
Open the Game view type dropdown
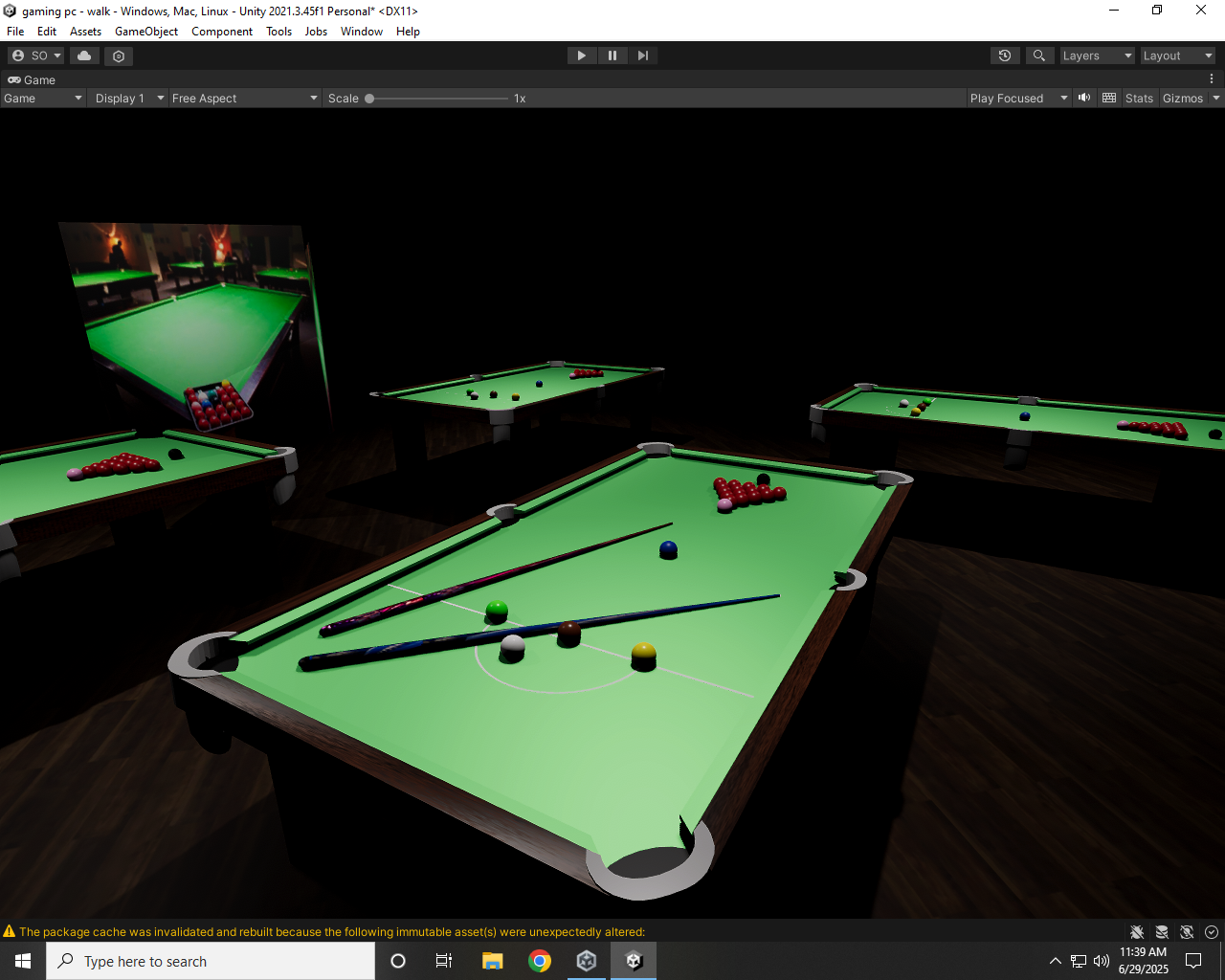pyautogui.click(x=43, y=99)
